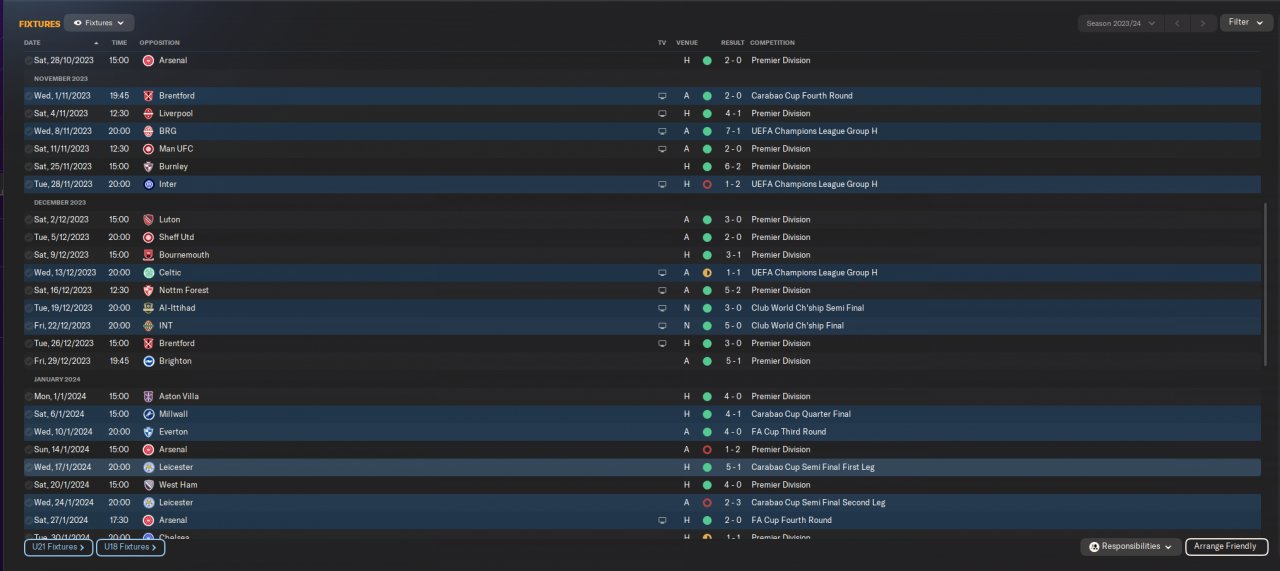
Task: Open the Season 2023/24 selector
Action: (x=1121, y=22)
